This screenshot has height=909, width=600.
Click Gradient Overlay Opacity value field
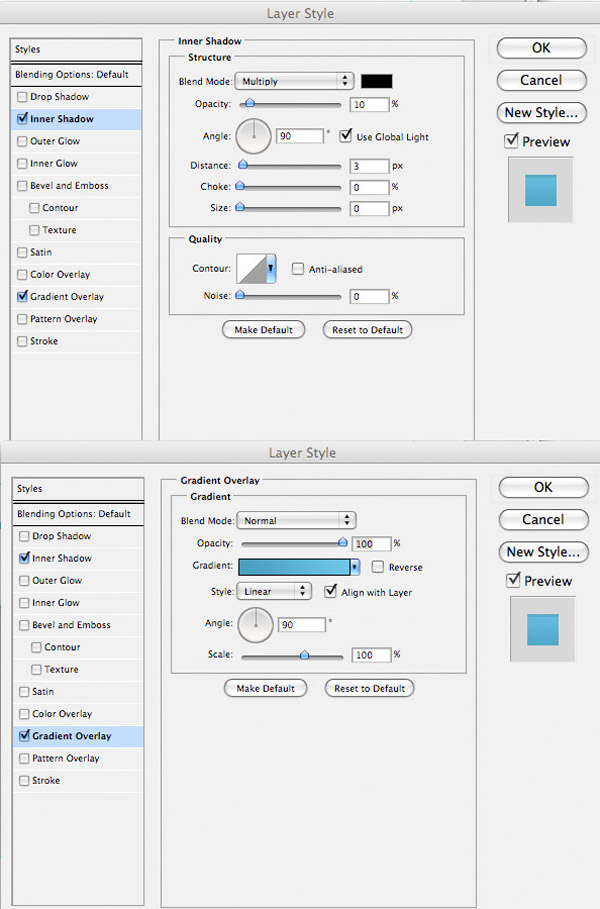pos(372,544)
